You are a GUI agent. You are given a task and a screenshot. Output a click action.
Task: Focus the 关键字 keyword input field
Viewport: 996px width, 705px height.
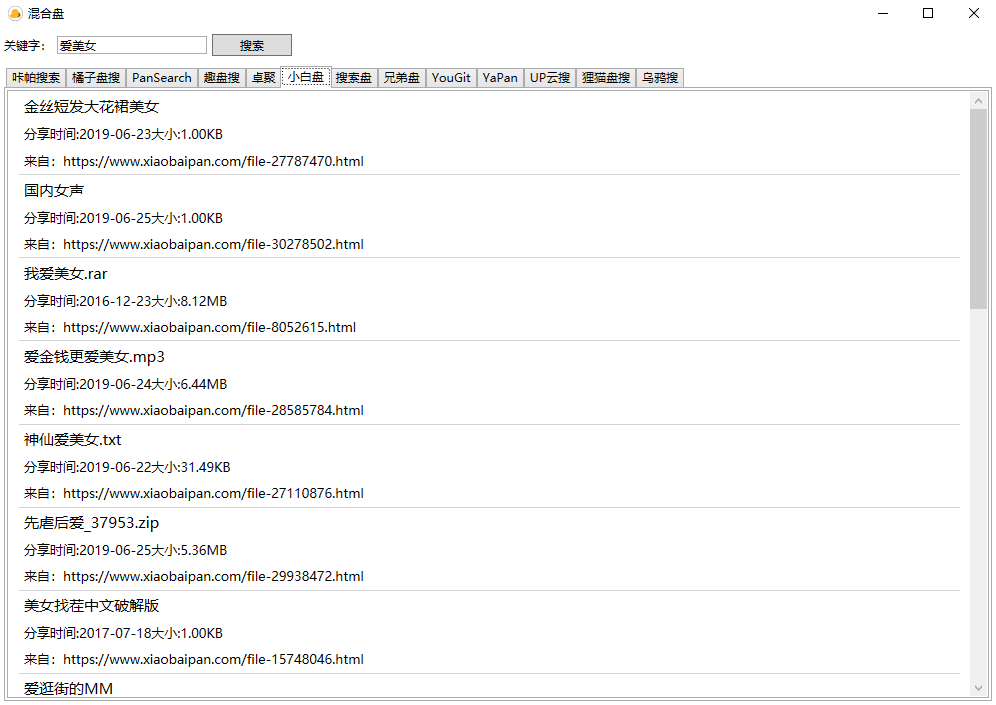[x=131, y=45]
